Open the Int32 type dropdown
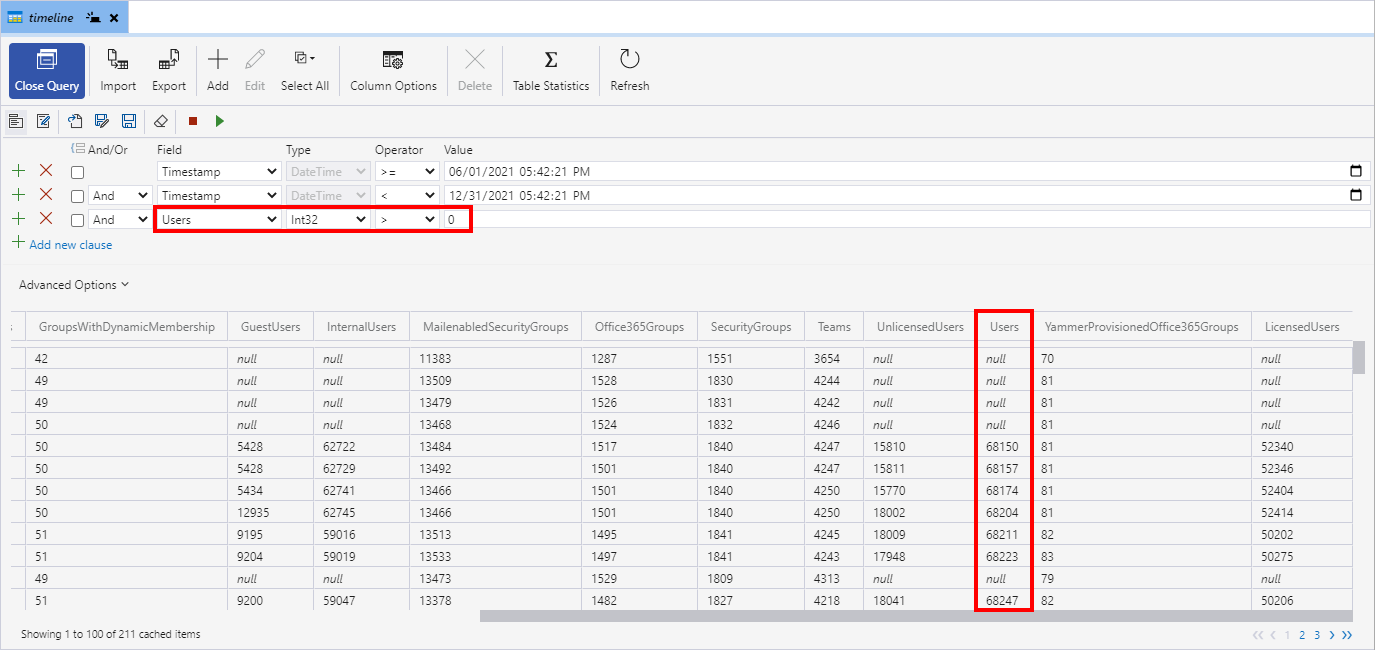This screenshot has width=1375, height=650. coord(328,219)
